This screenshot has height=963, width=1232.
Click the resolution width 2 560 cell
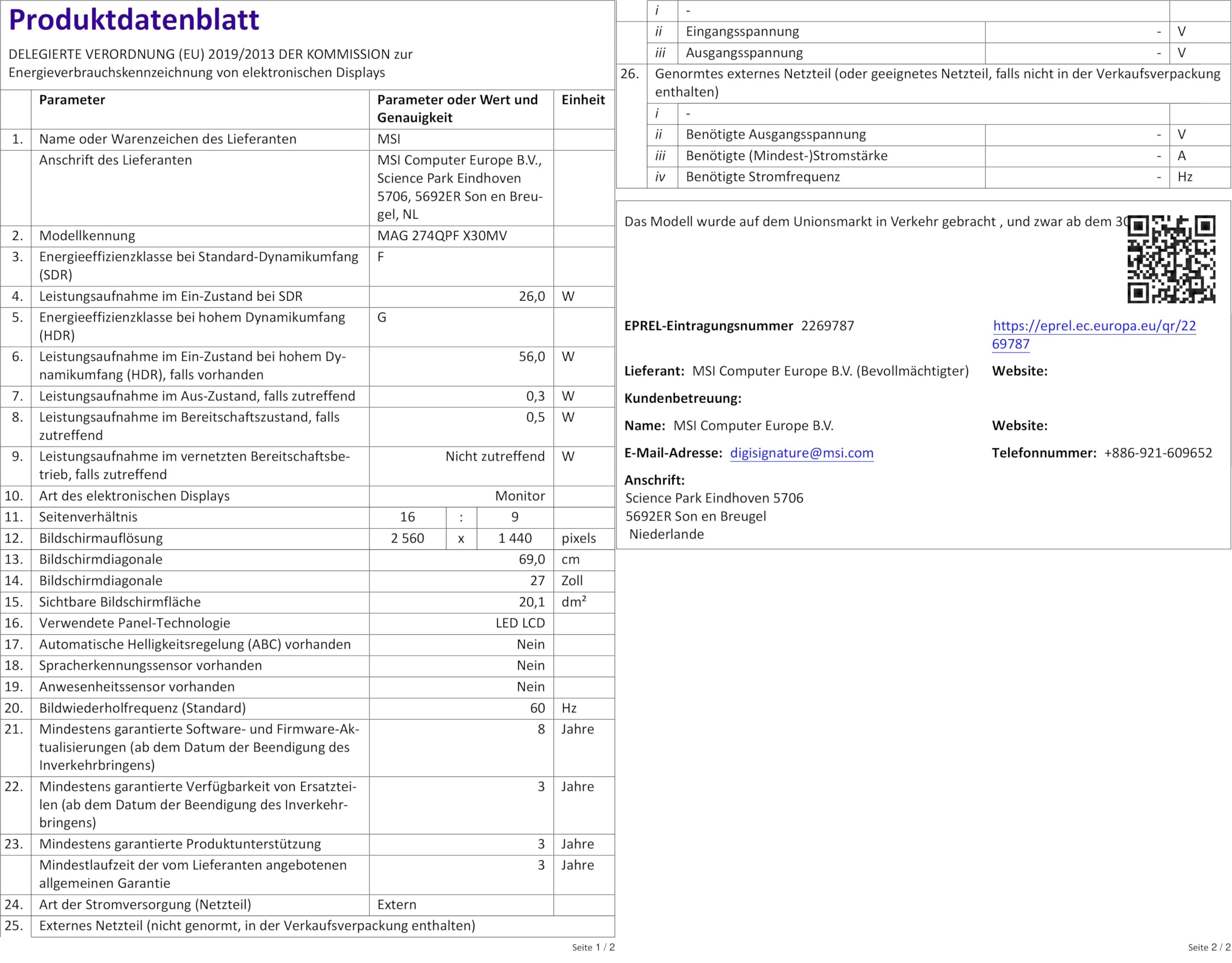coord(407,538)
